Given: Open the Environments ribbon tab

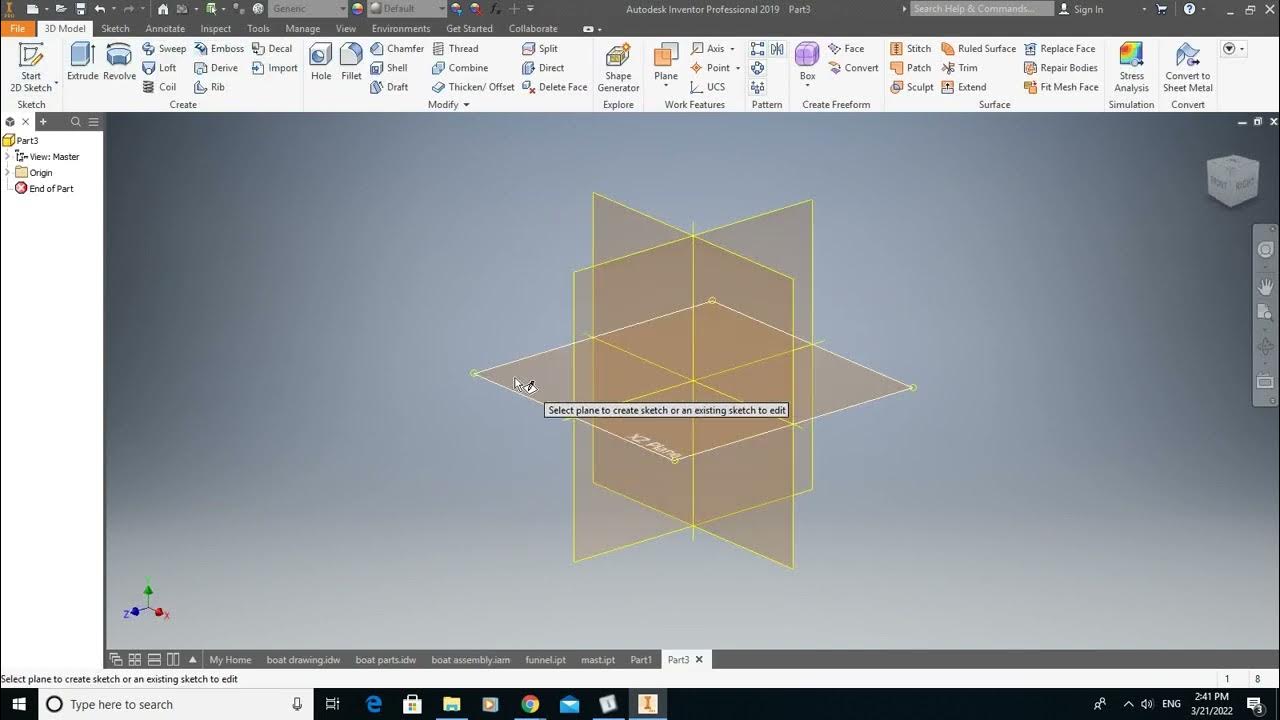Looking at the screenshot, I should (401, 28).
